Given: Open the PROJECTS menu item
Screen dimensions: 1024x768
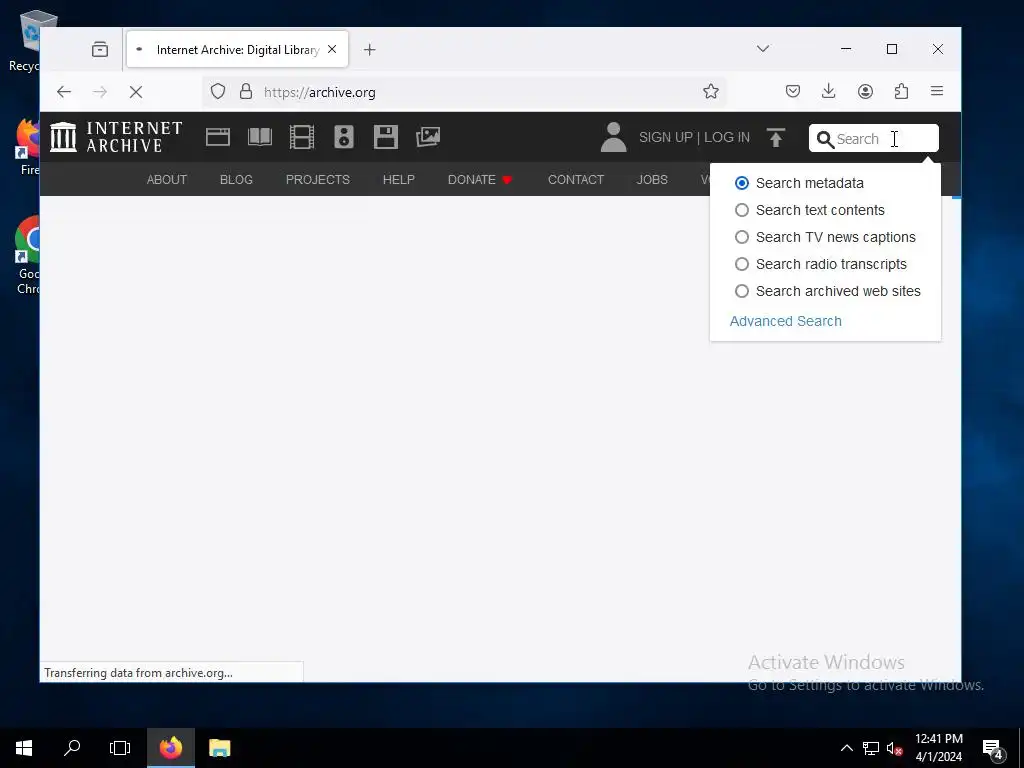Looking at the screenshot, I should 318,180.
